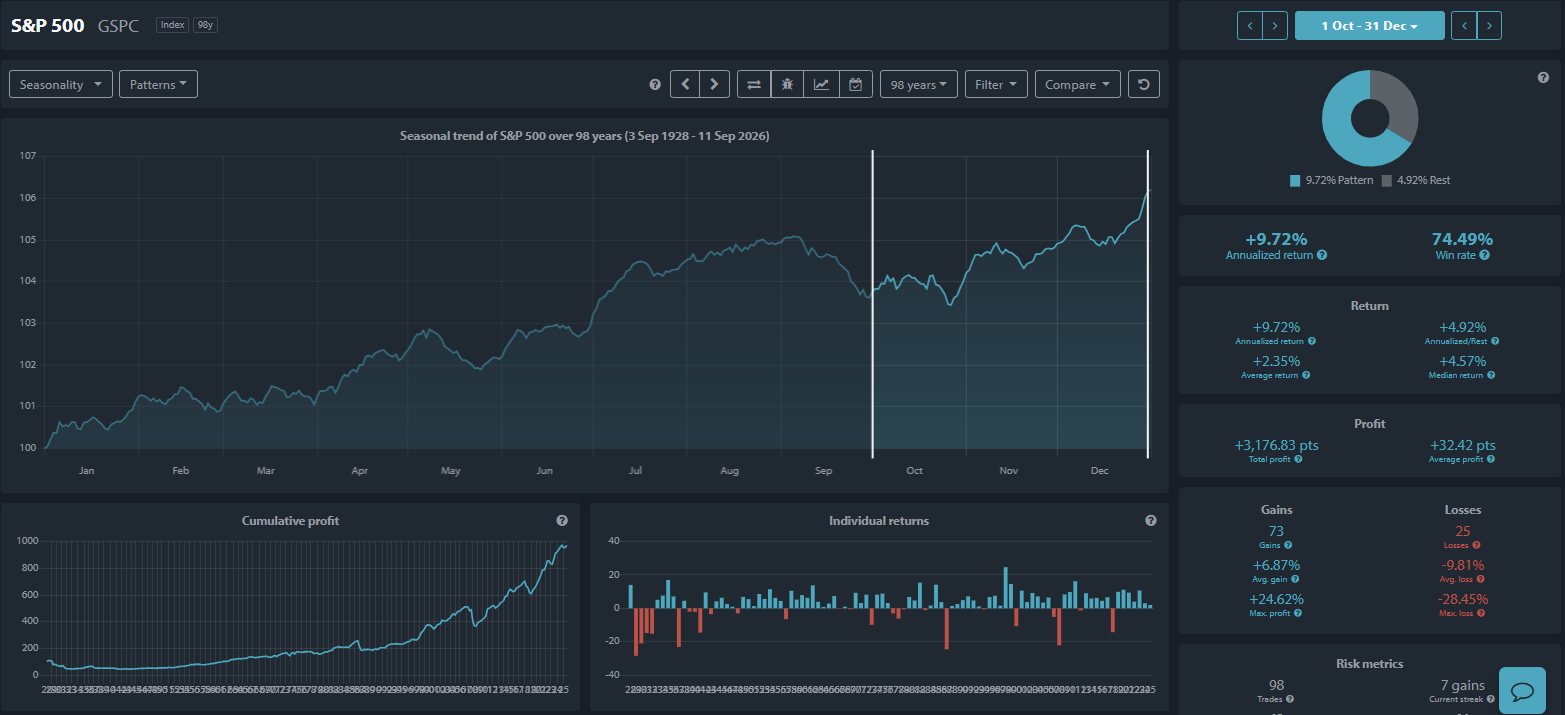Open help for Max. loss
The image size is (1565, 715).
[1482, 613]
